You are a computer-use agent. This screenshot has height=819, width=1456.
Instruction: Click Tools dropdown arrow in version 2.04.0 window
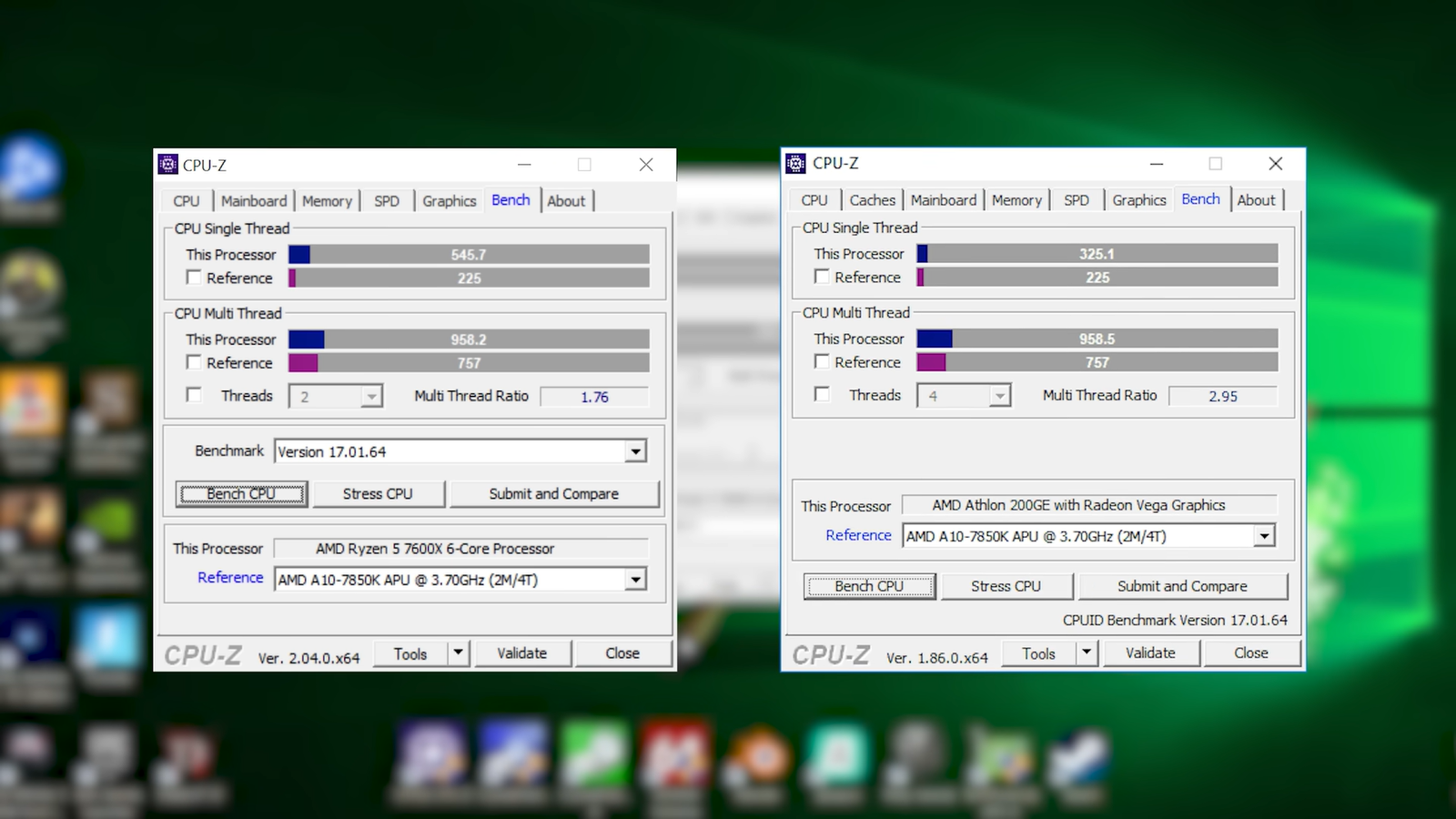459,653
